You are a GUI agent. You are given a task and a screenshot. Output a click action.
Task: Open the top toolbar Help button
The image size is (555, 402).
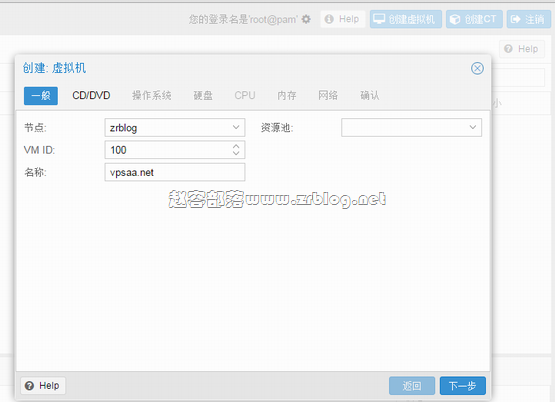pos(342,19)
